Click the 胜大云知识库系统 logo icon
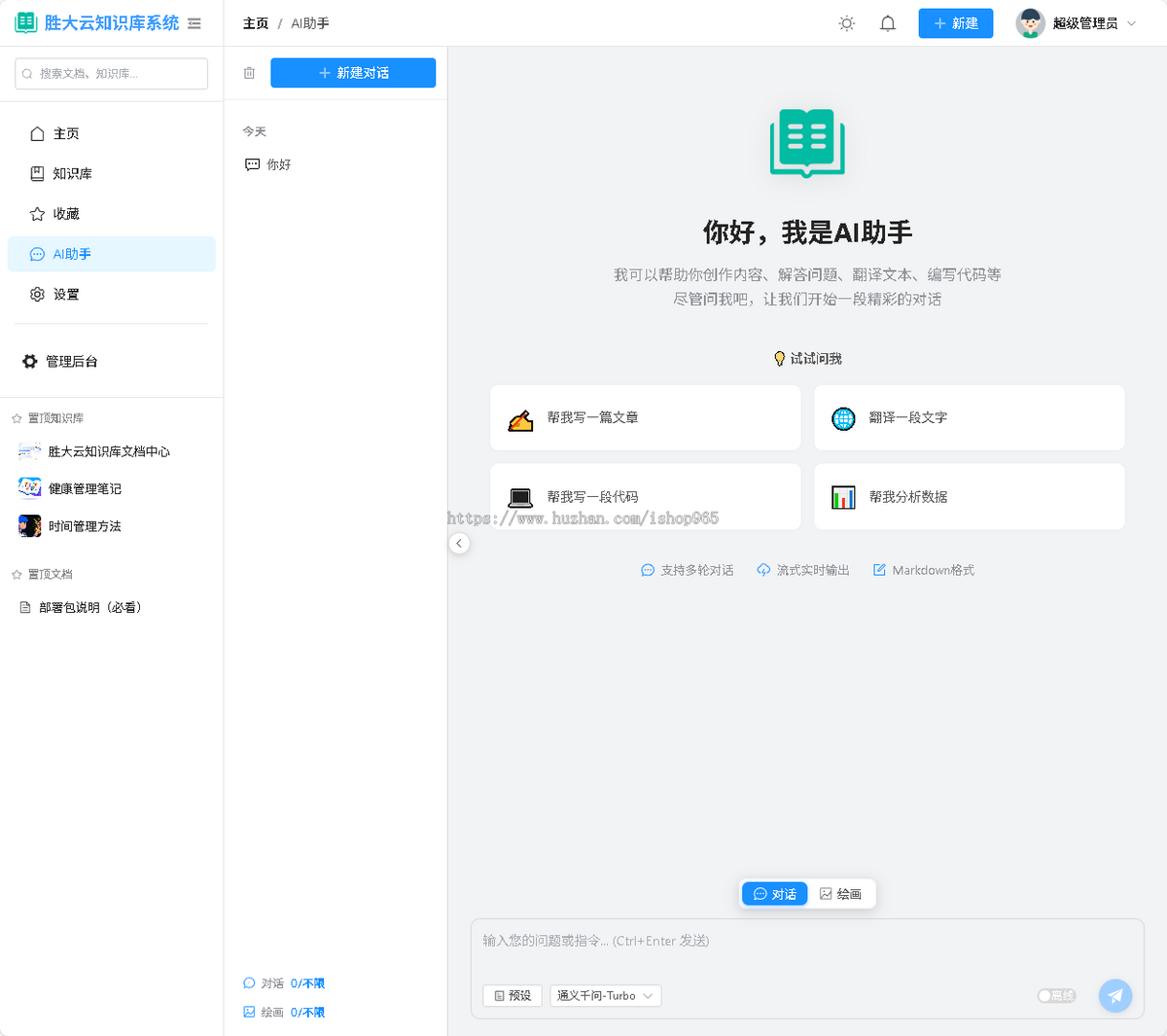The height and width of the screenshot is (1036, 1167). [x=26, y=22]
